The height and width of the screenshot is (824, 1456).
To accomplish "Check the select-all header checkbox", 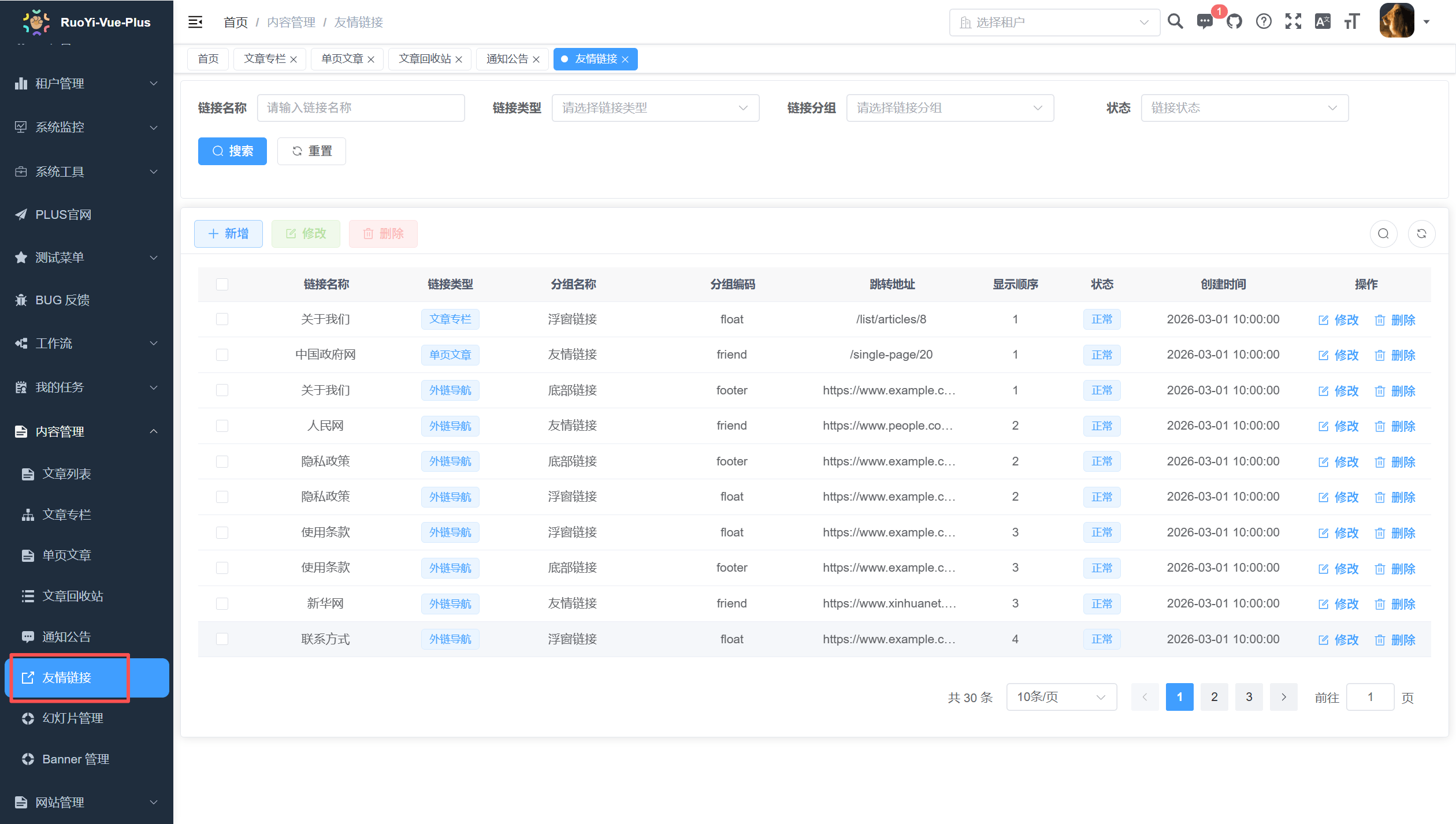I will point(222,284).
